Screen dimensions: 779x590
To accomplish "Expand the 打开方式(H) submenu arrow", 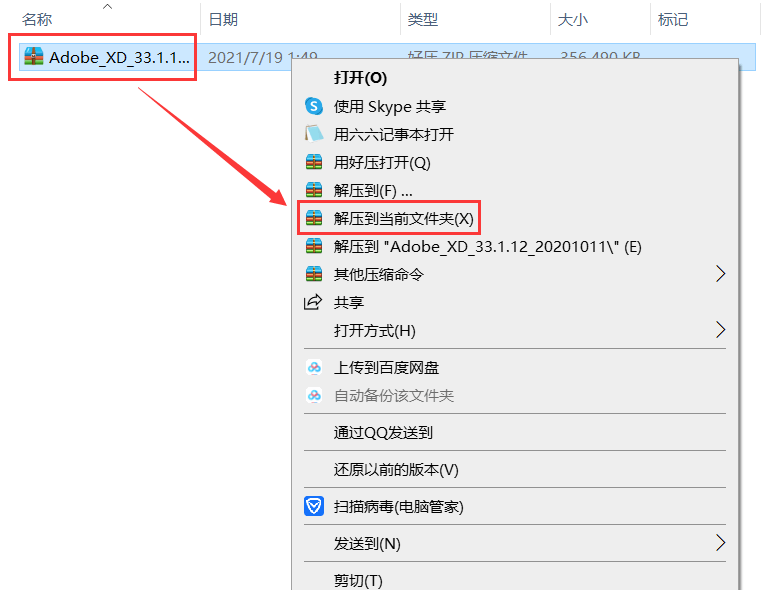I will (x=720, y=329).
